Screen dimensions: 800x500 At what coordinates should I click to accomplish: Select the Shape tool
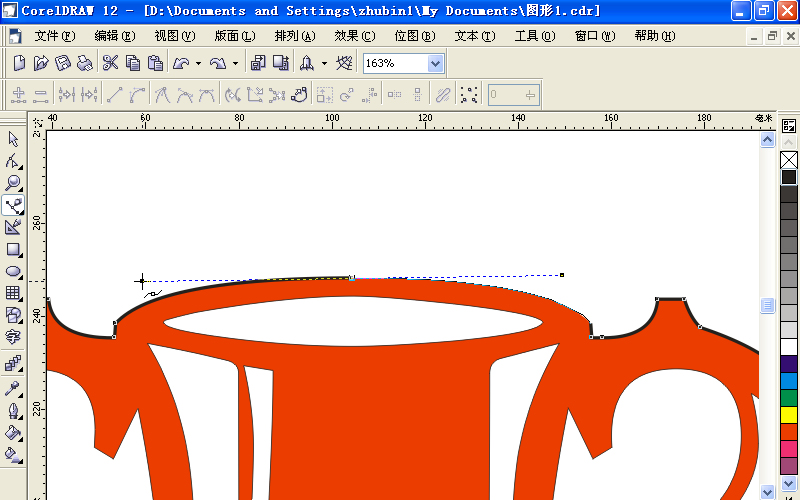(13, 161)
